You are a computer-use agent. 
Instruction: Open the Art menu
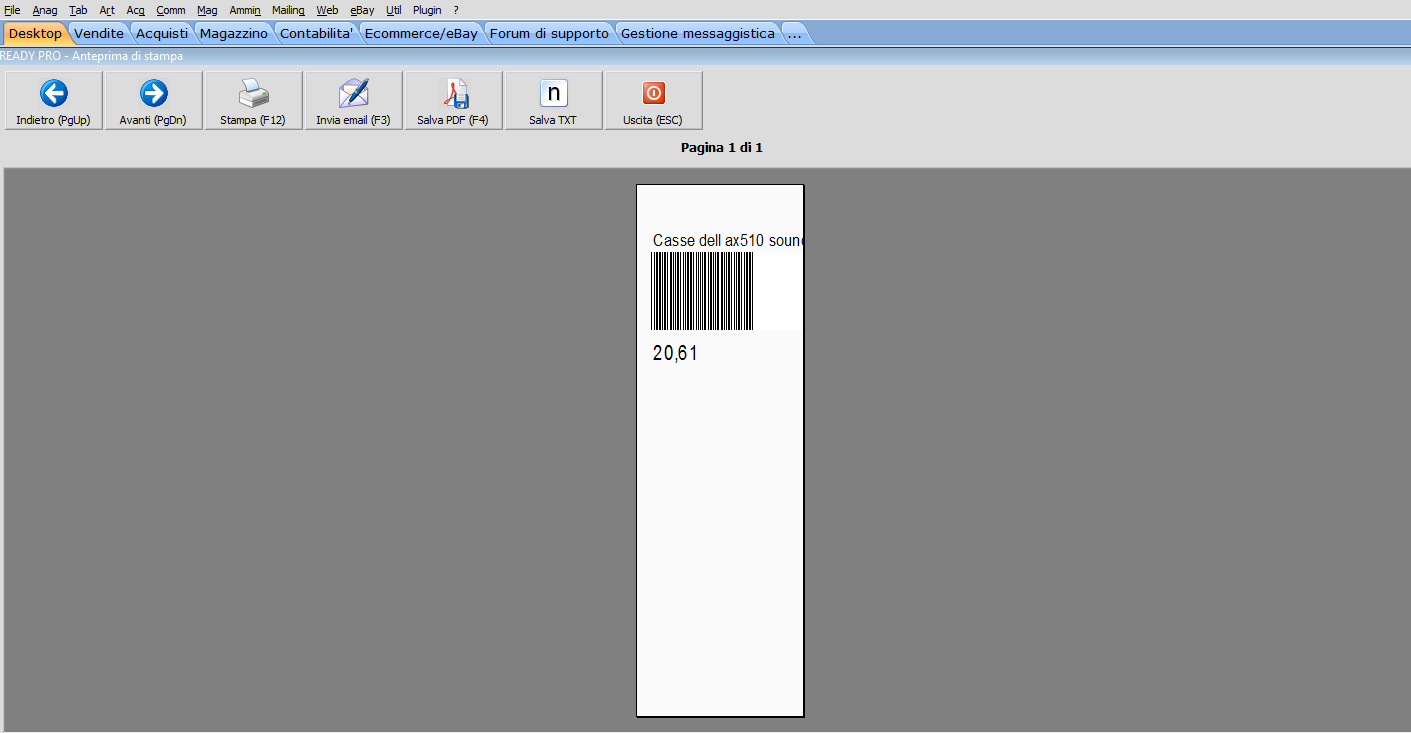pos(107,10)
